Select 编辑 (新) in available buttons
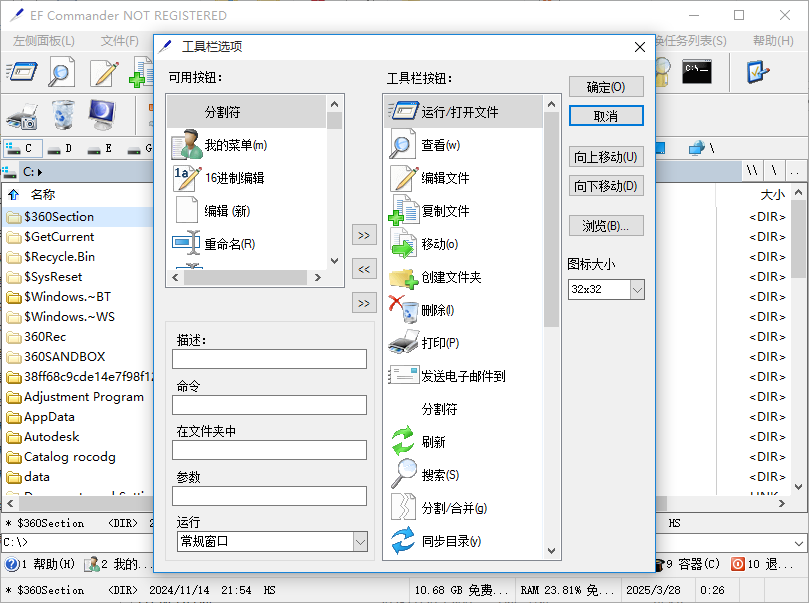 click(247, 211)
